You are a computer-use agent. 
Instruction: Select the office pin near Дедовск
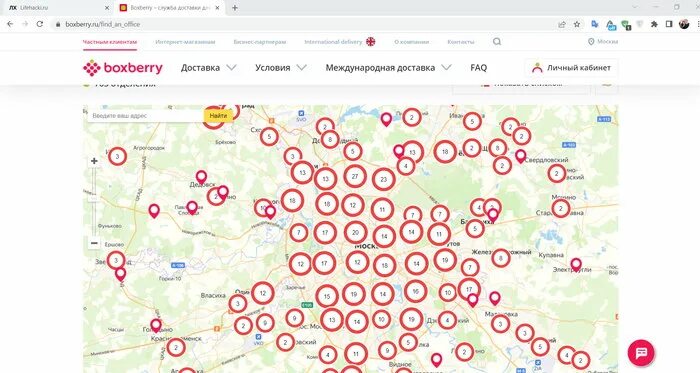[x=201, y=177]
